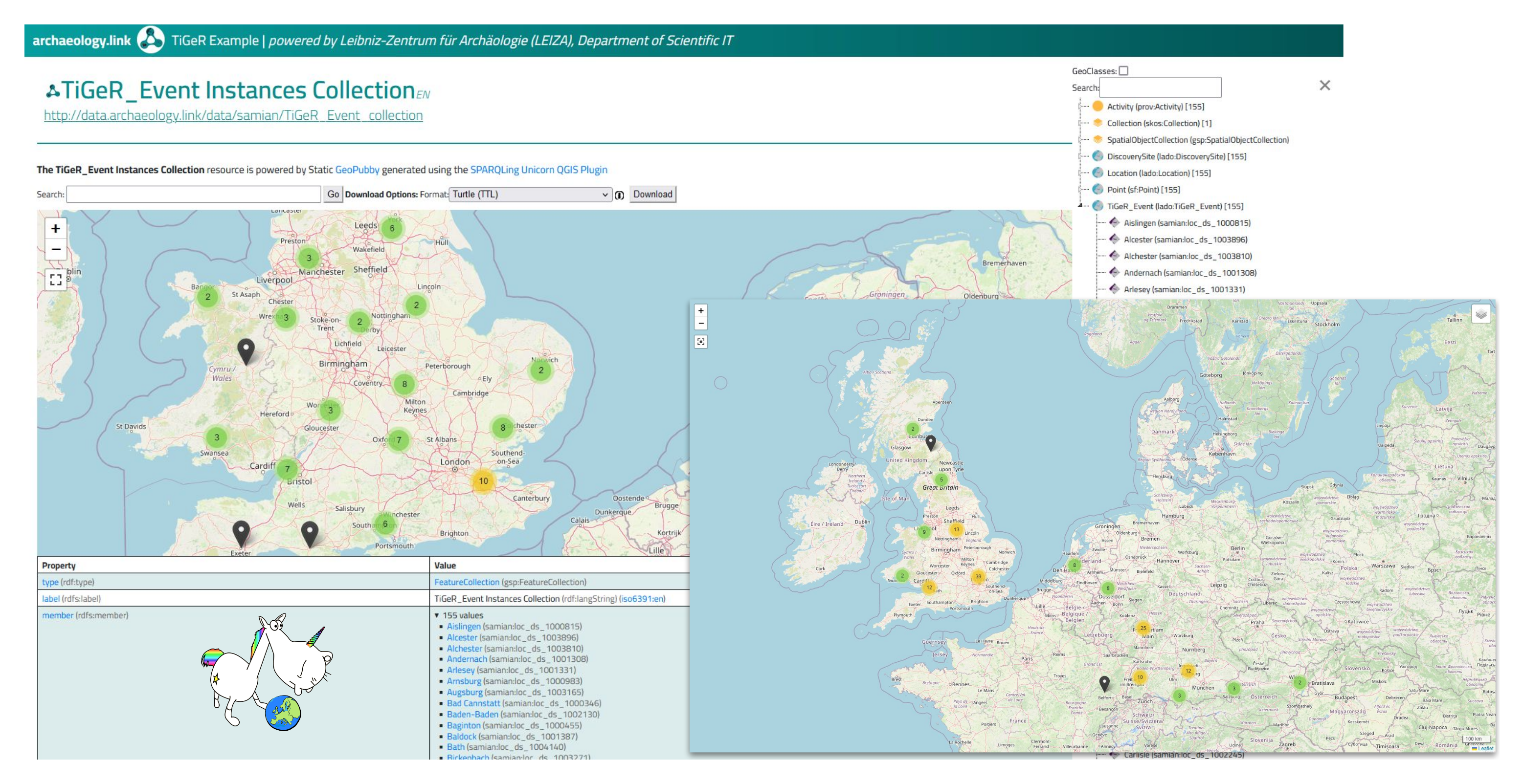Open the FeatureCollection value link
The image size is (1524, 784).
(x=467, y=583)
